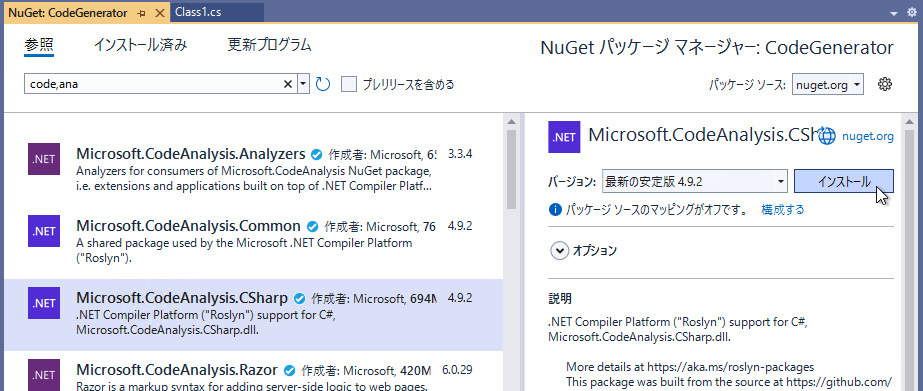Click the 説明 heading
Image resolution: width=923 pixels, height=391 pixels.
[559, 299]
